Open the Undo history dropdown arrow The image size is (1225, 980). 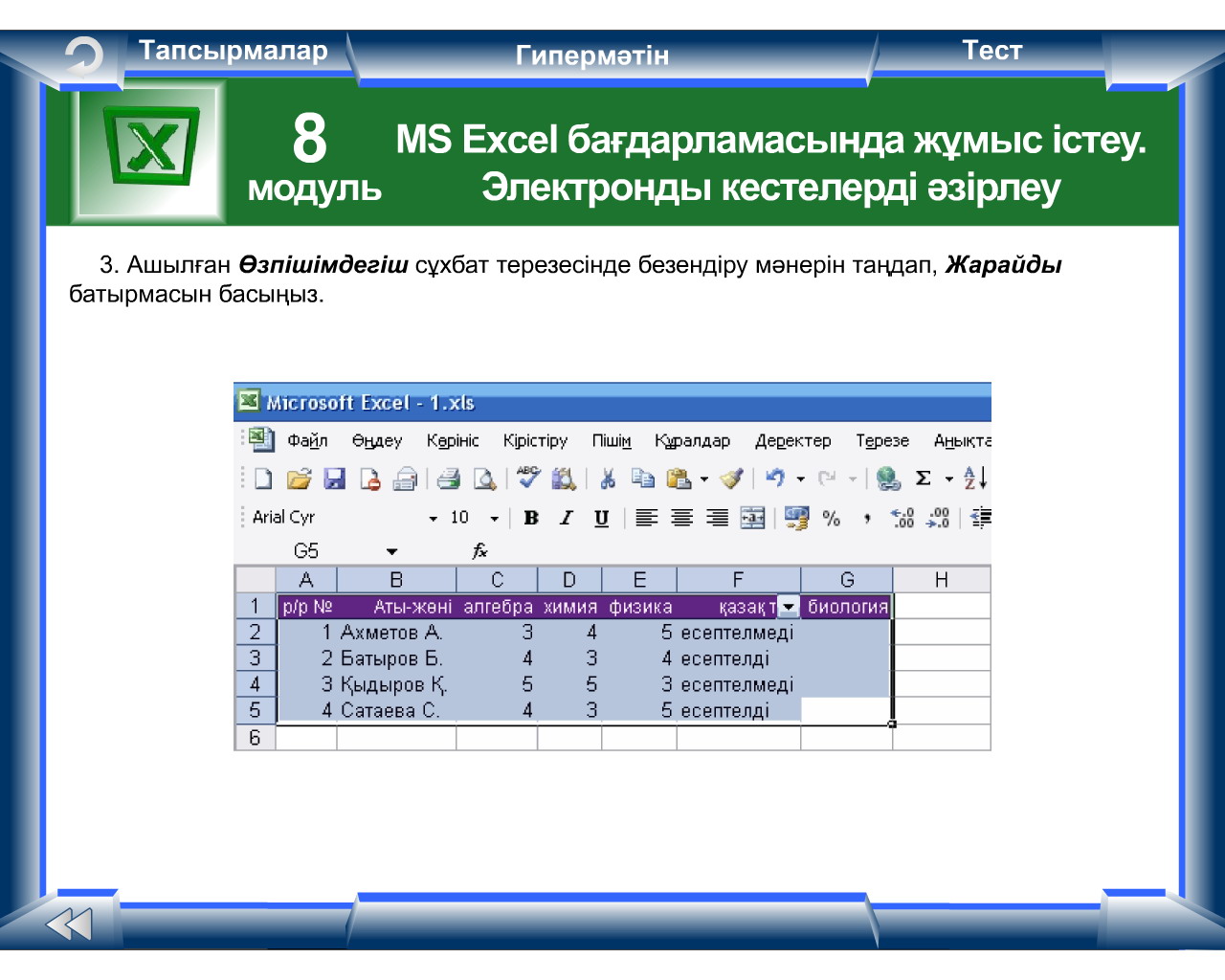pyautogui.click(x=800, y=479)
